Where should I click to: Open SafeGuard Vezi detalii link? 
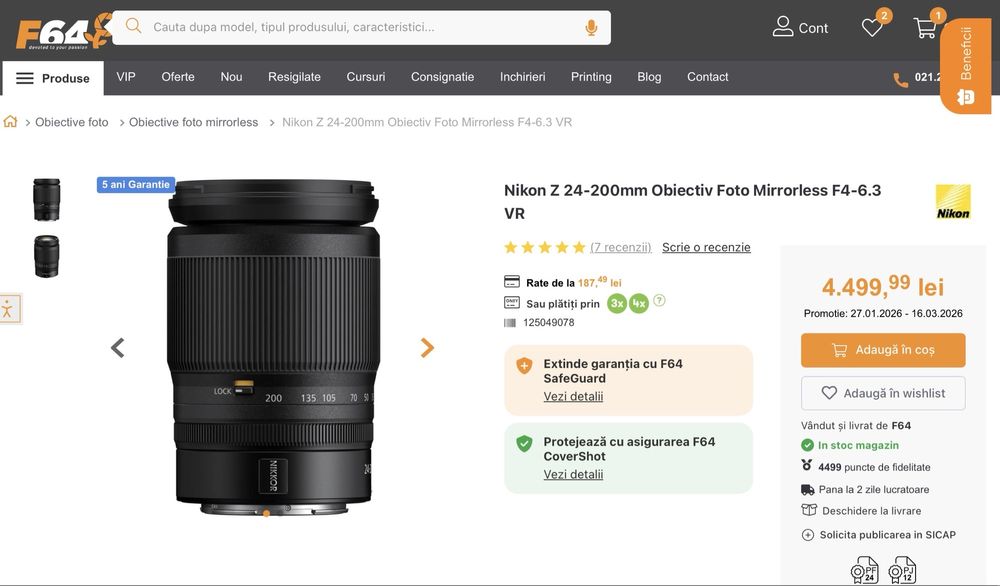click(x=573, y=397)
